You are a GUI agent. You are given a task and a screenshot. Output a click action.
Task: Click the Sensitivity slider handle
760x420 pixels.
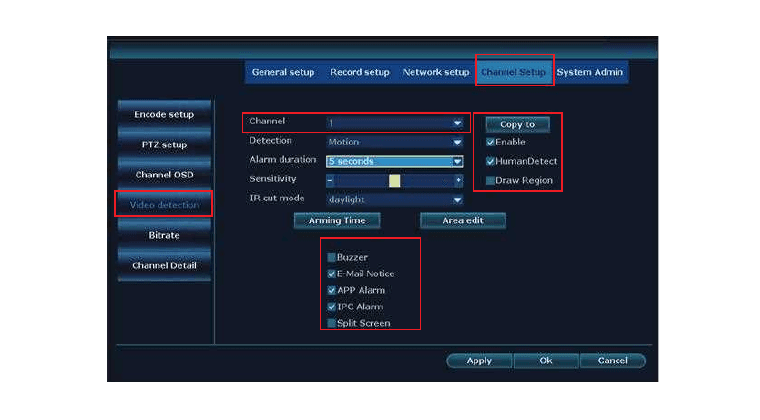click(x=395, y=181)
